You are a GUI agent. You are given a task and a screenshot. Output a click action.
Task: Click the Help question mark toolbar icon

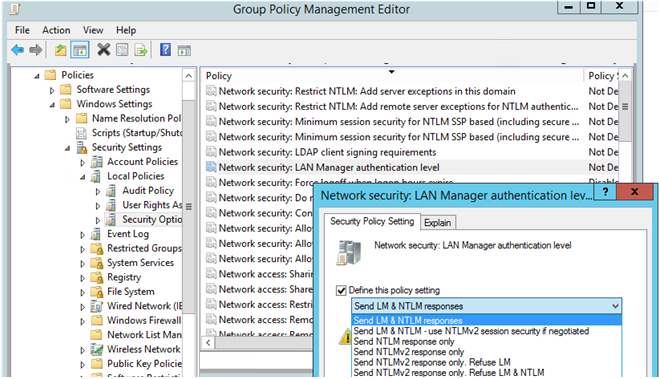pyautogui.click(x=165, y=50)
